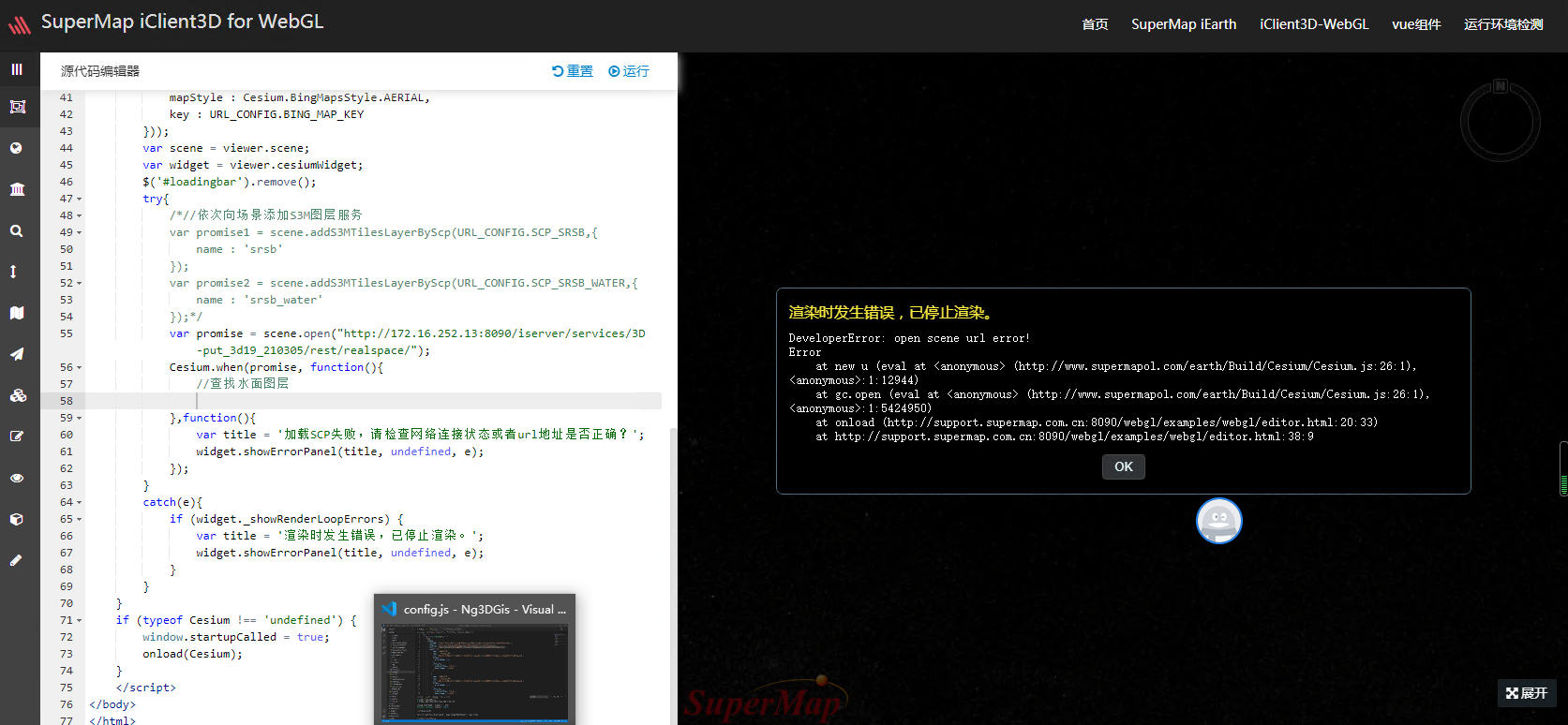Click the SuperMap iClient3D for WebGL title
The height and width of the screenshot is (725, 1568).
click(183, 22)
